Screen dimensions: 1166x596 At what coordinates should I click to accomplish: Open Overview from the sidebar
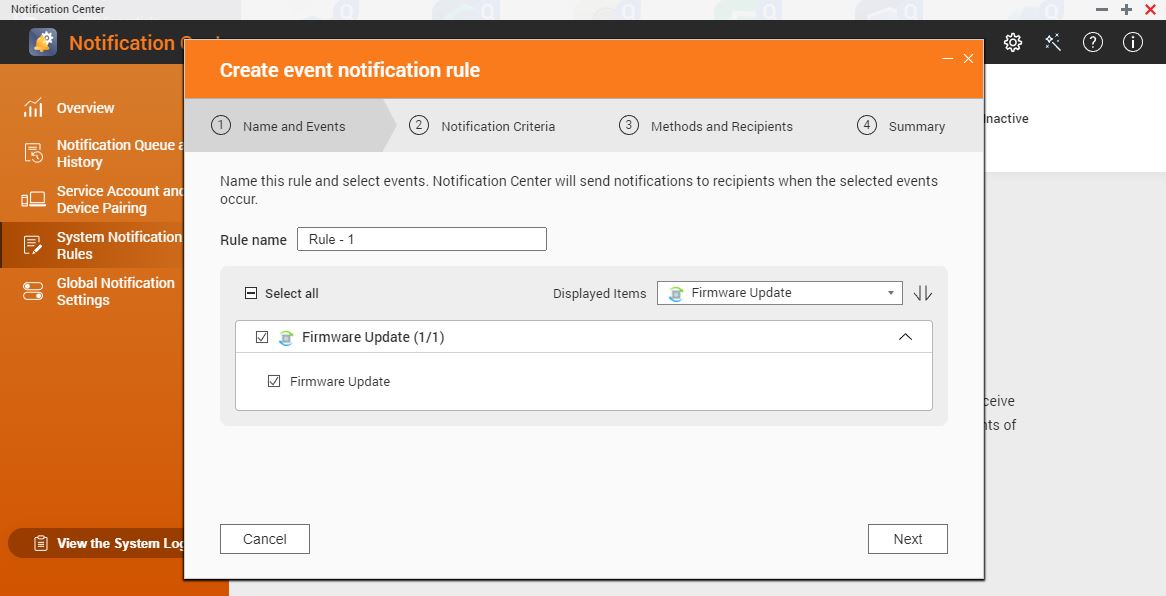pyautogui.click(x=85, y=108)
